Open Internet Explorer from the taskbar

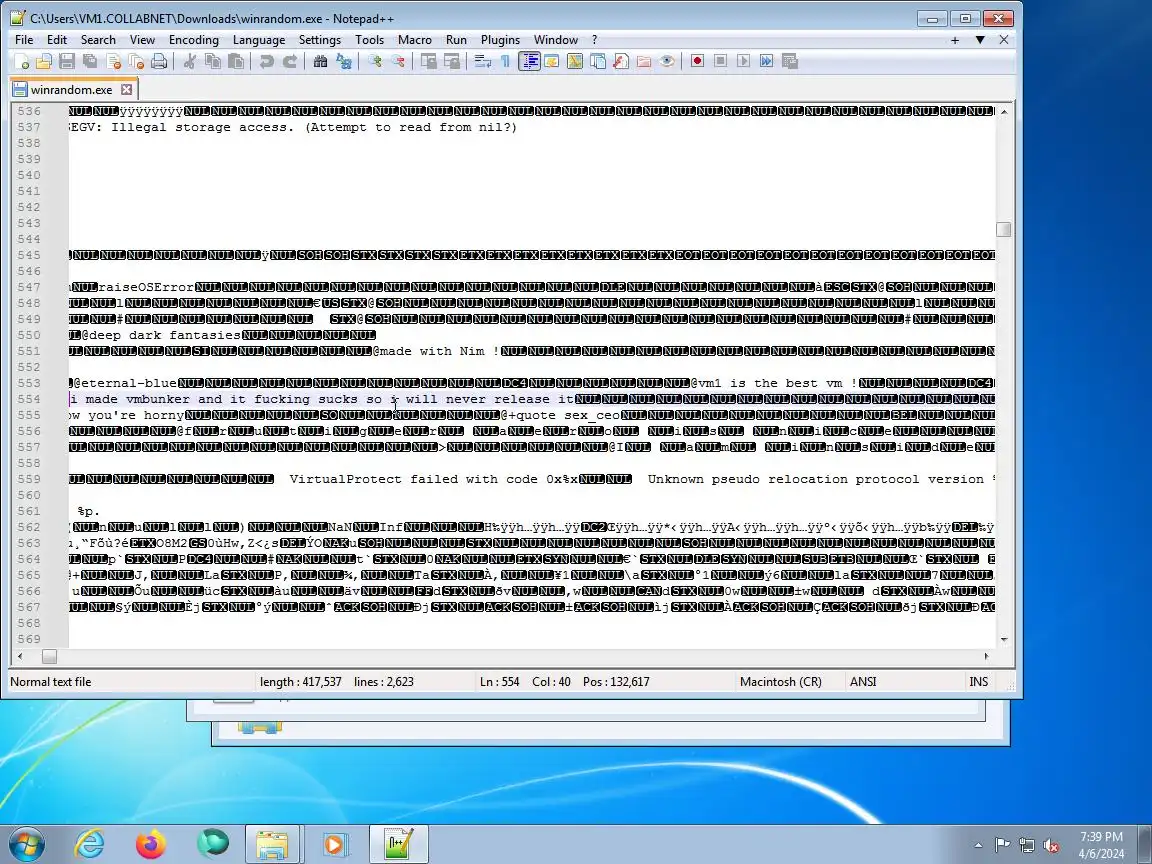pos(90,844)
